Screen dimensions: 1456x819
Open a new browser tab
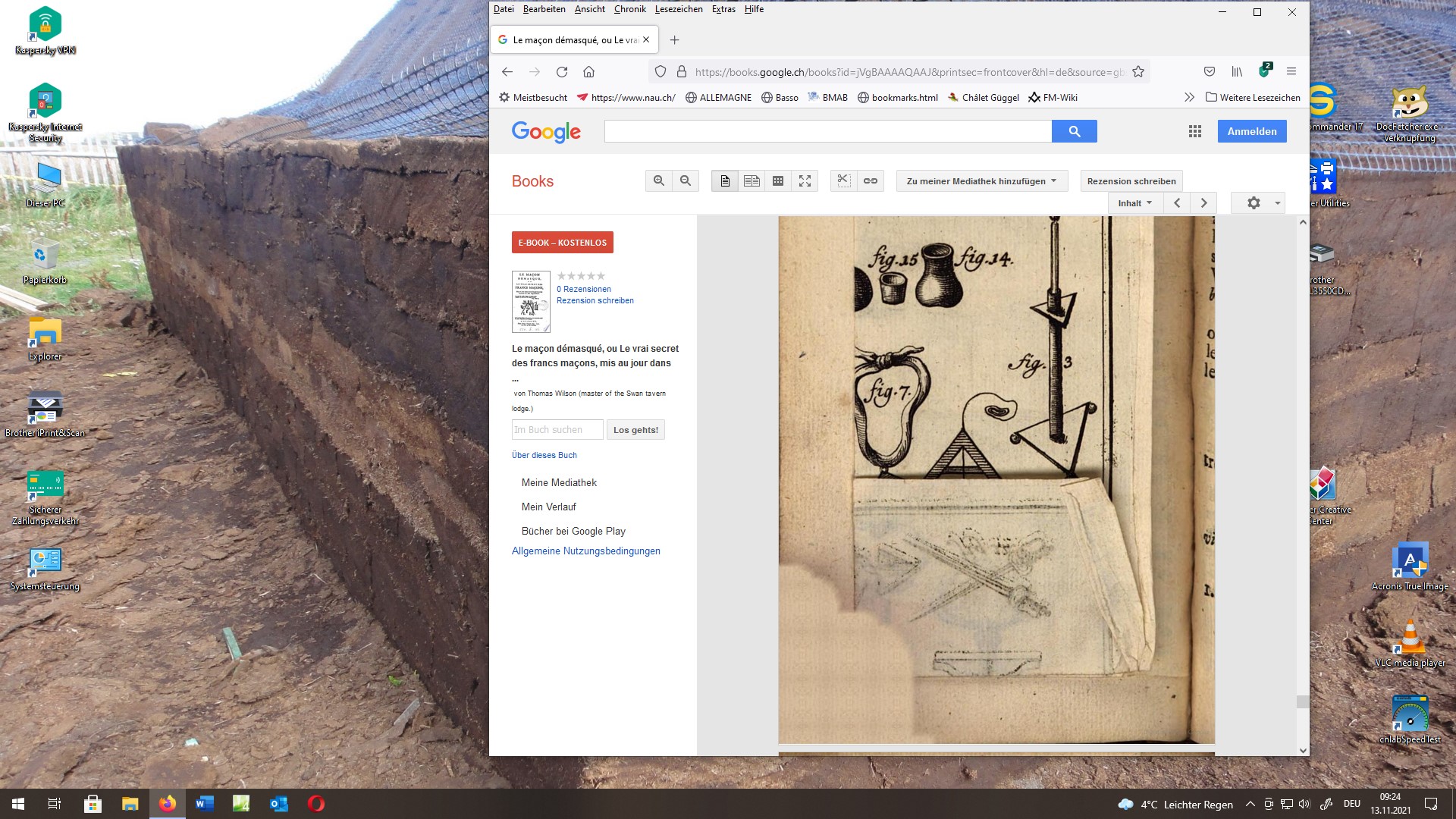[x=674, y=40]
